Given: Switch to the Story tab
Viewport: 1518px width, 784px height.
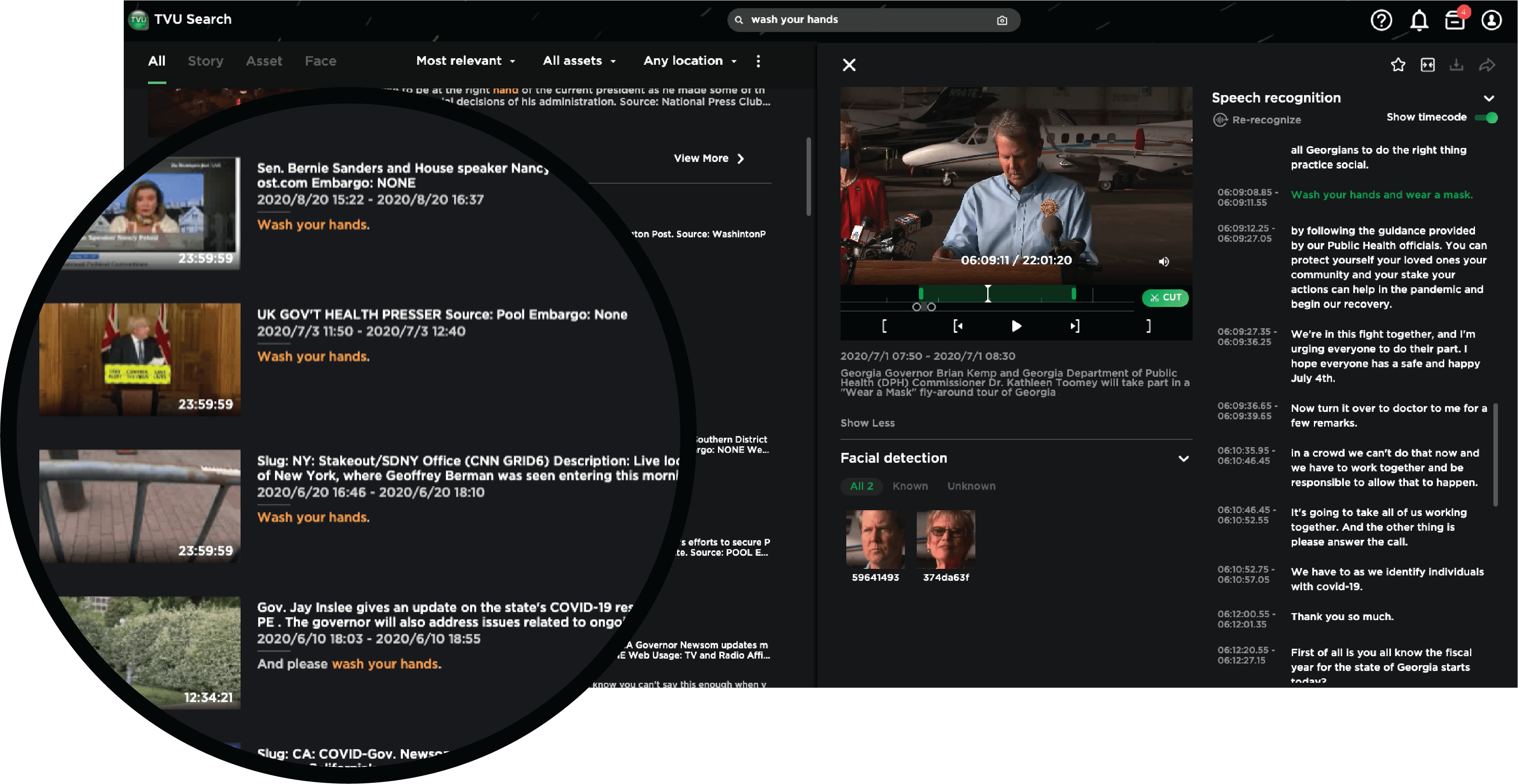Looking at the screenshot, I should 205,61.
